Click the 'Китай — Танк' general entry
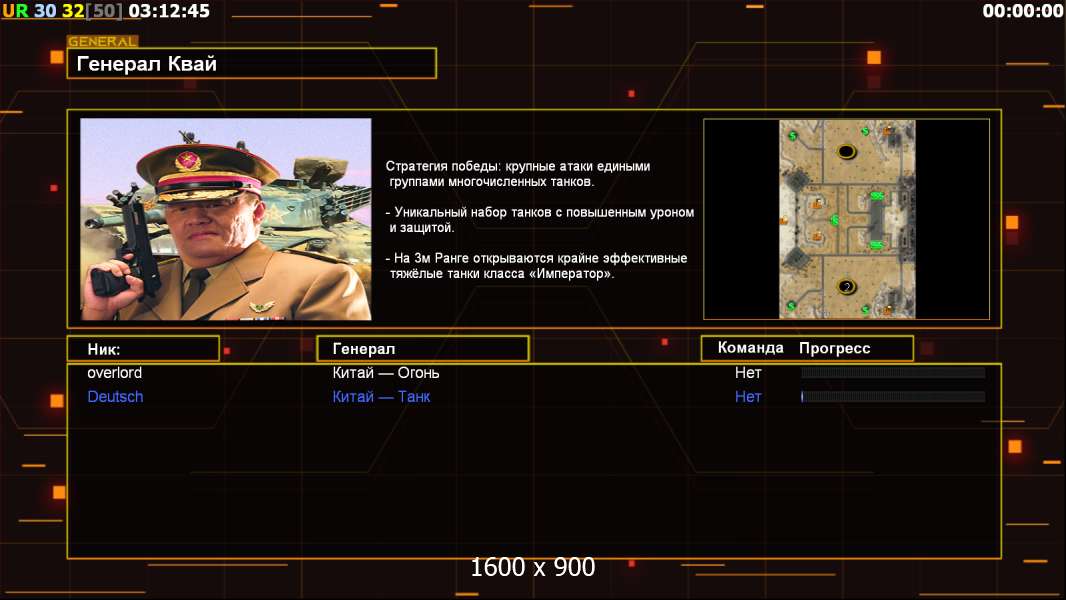This screenshot has height=600, width=1066. pos(381,396)
